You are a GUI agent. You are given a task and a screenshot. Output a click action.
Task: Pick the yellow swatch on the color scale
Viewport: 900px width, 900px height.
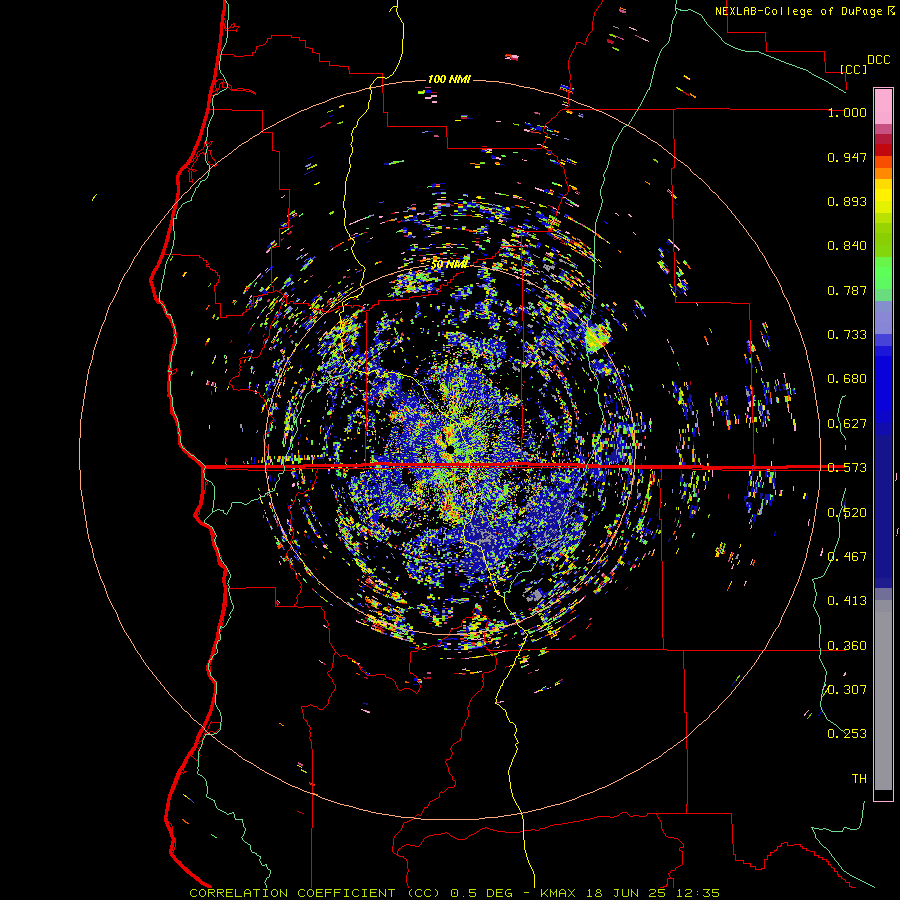click(x=883, y=196)
